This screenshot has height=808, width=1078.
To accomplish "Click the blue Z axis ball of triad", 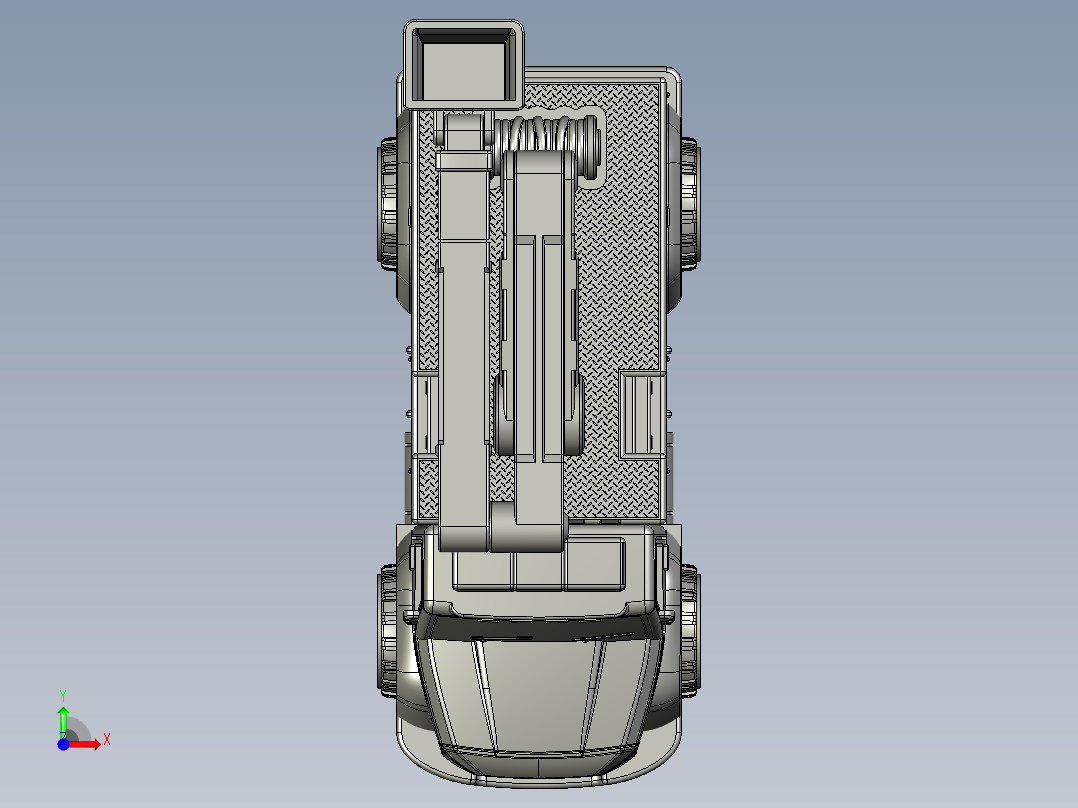I will pos(63,744).
